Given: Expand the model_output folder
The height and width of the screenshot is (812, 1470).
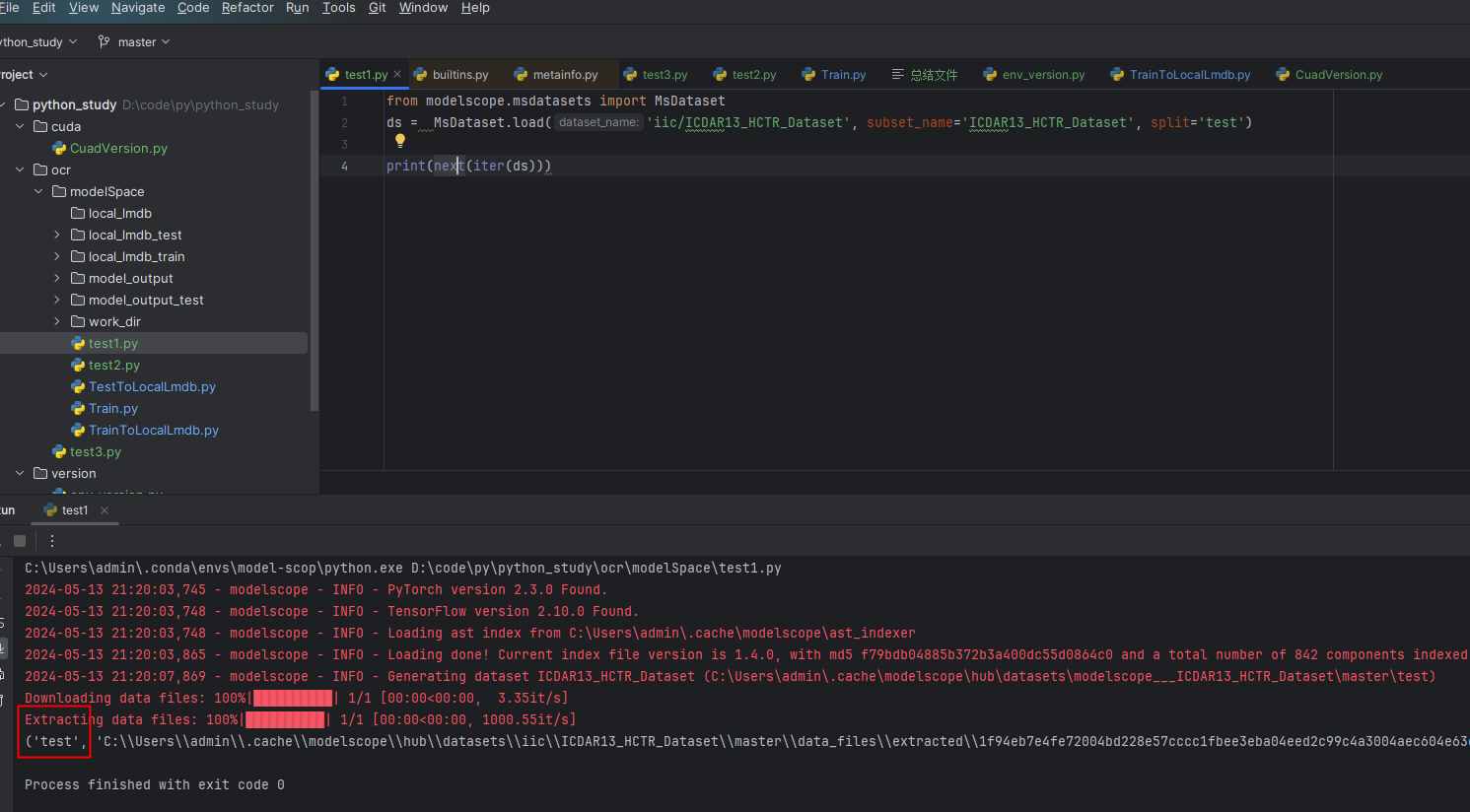Looking at the screenshot, I should click(x=57, y=278).
